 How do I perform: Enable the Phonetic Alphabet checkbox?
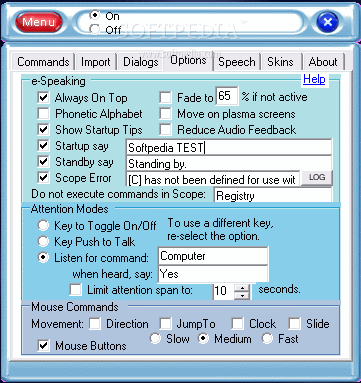43,114
